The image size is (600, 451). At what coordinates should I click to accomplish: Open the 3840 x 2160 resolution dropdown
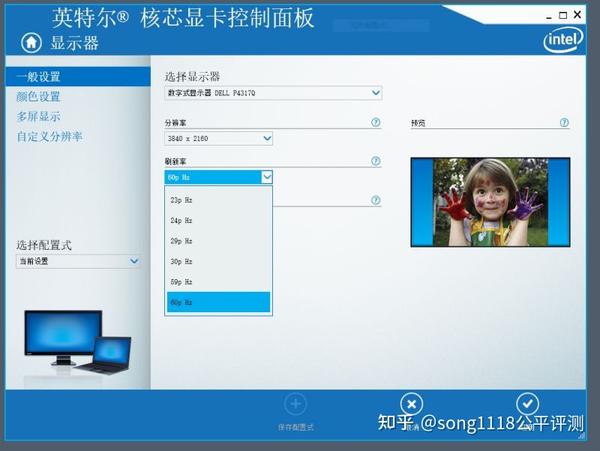[x=218, y=138]
